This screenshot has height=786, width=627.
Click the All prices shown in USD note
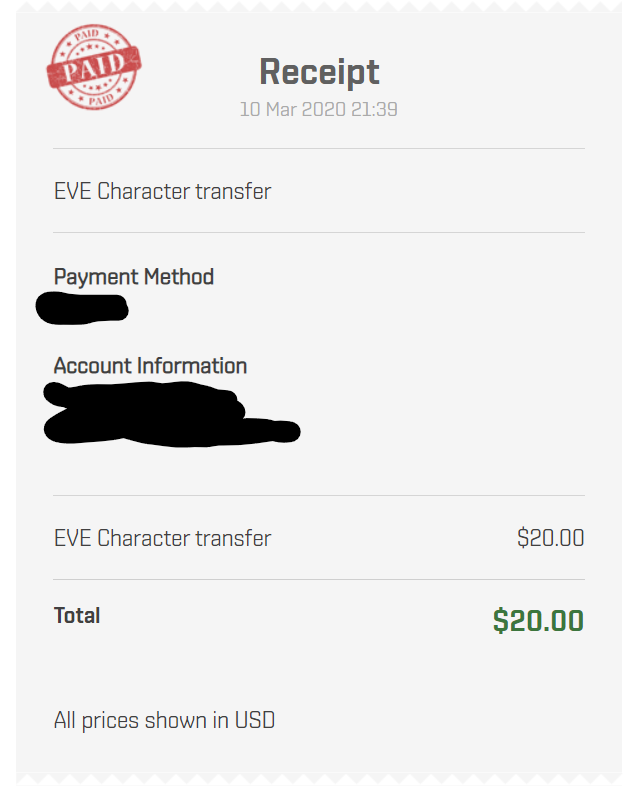tap(164, 720)
